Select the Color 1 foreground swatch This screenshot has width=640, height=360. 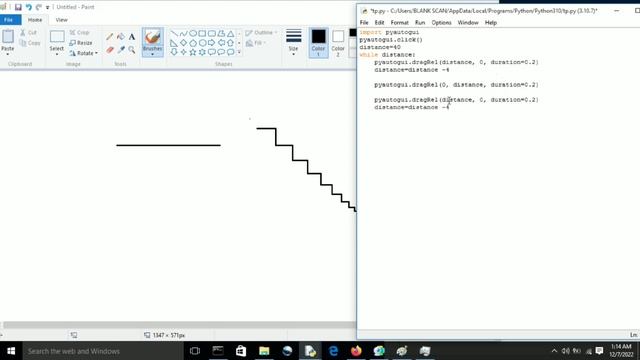pos(318,42)
